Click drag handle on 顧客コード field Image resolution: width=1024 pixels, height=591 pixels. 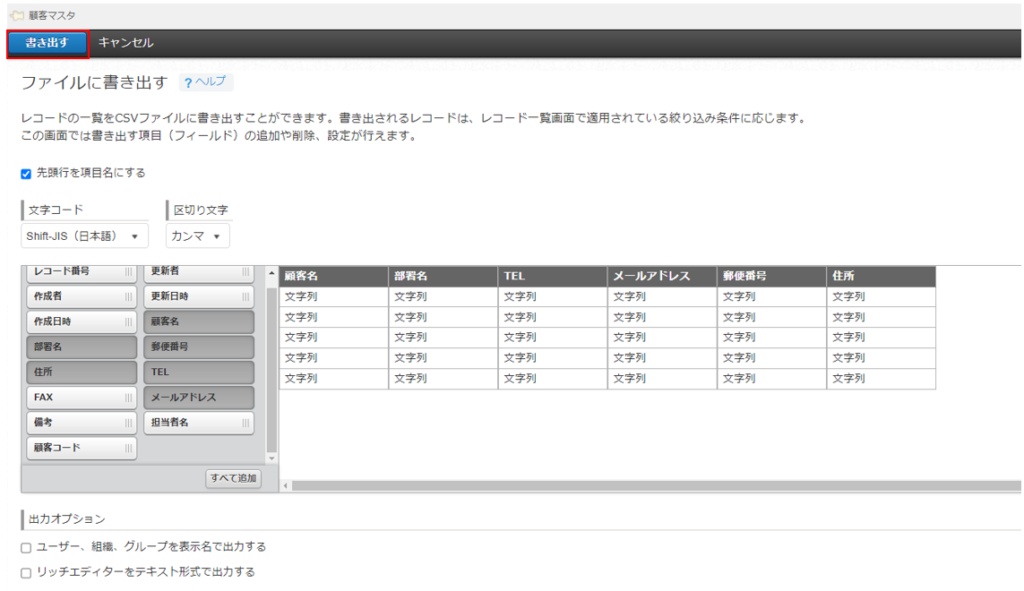(x=128, y=448)
